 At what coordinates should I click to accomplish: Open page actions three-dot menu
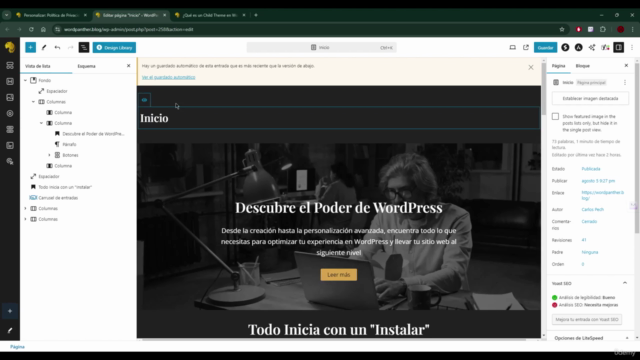coord(625,82)
